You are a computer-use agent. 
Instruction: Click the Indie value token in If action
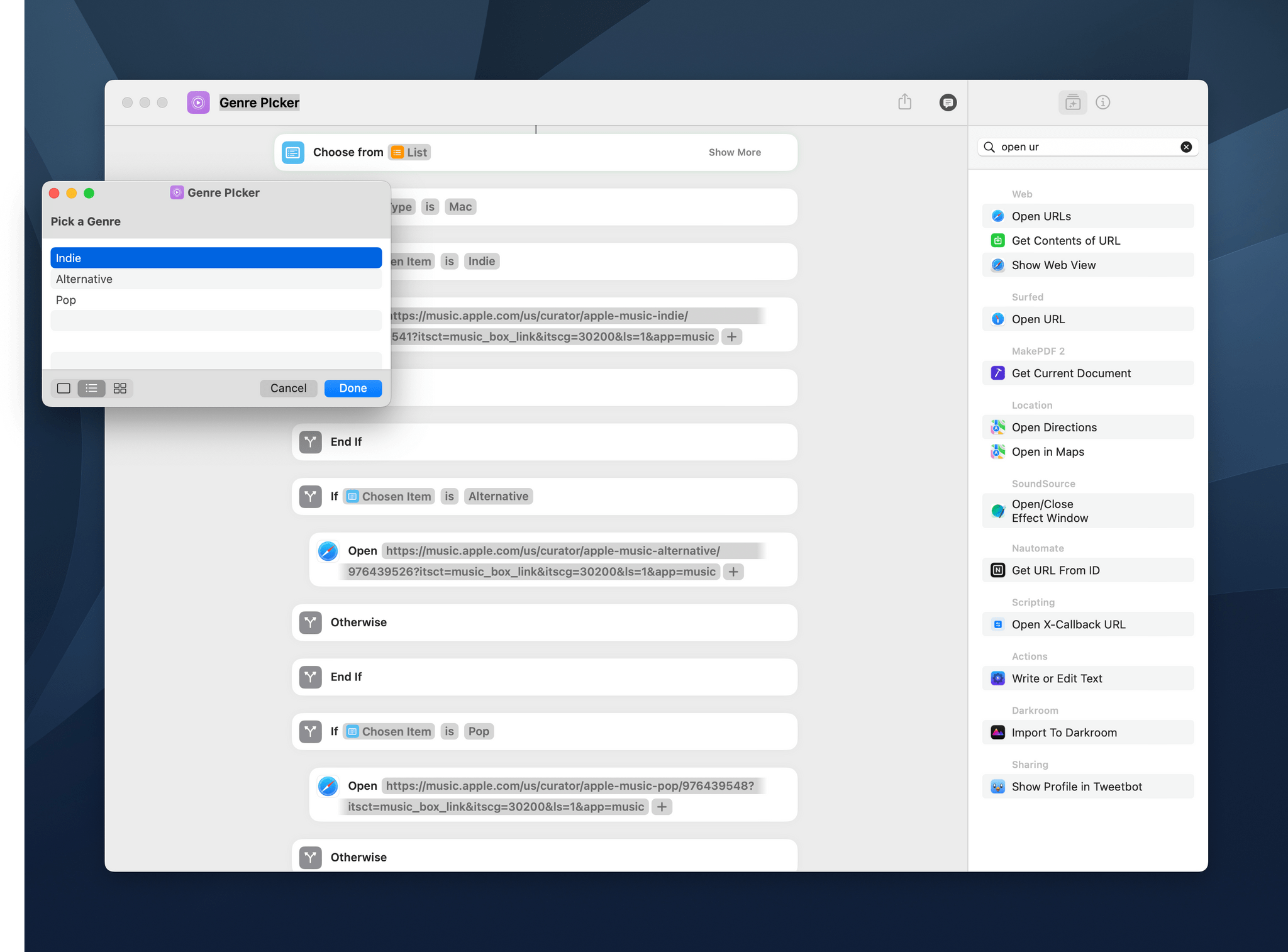click(482, 262)
